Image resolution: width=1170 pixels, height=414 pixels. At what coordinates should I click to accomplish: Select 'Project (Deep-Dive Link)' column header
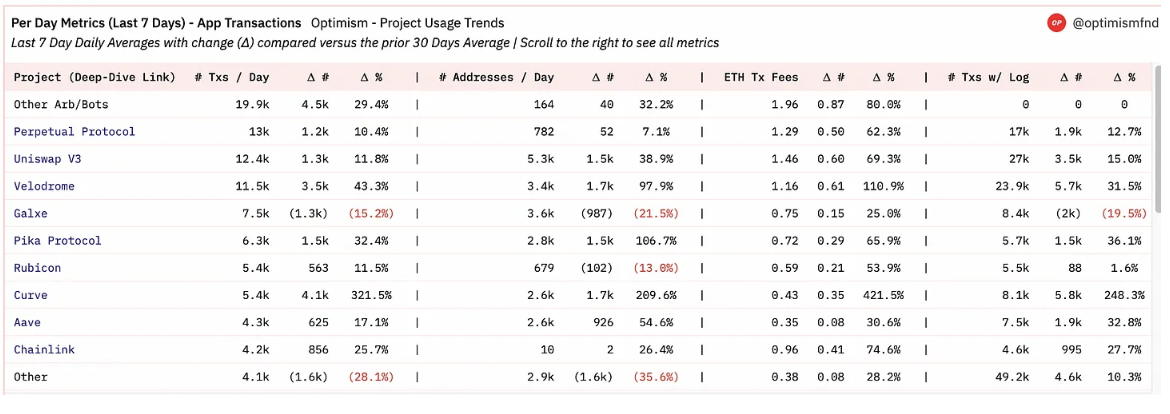tap(94, 78)
